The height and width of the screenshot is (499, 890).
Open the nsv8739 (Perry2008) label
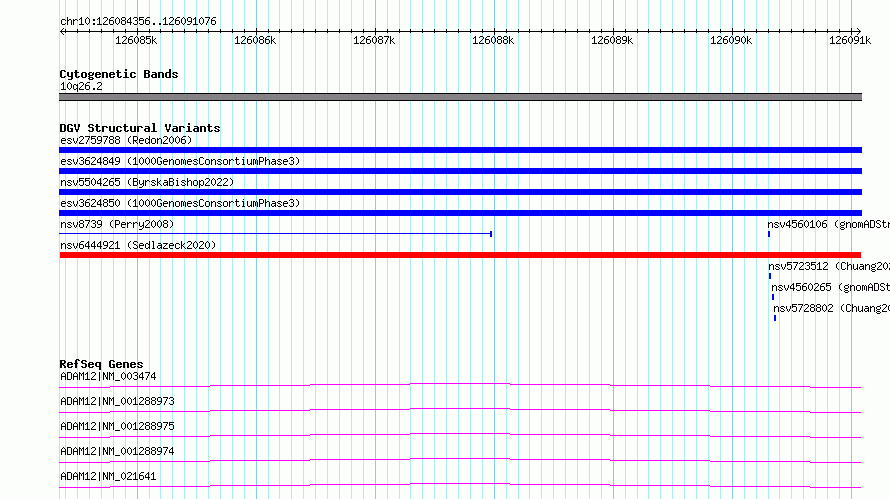pos(117,224)
